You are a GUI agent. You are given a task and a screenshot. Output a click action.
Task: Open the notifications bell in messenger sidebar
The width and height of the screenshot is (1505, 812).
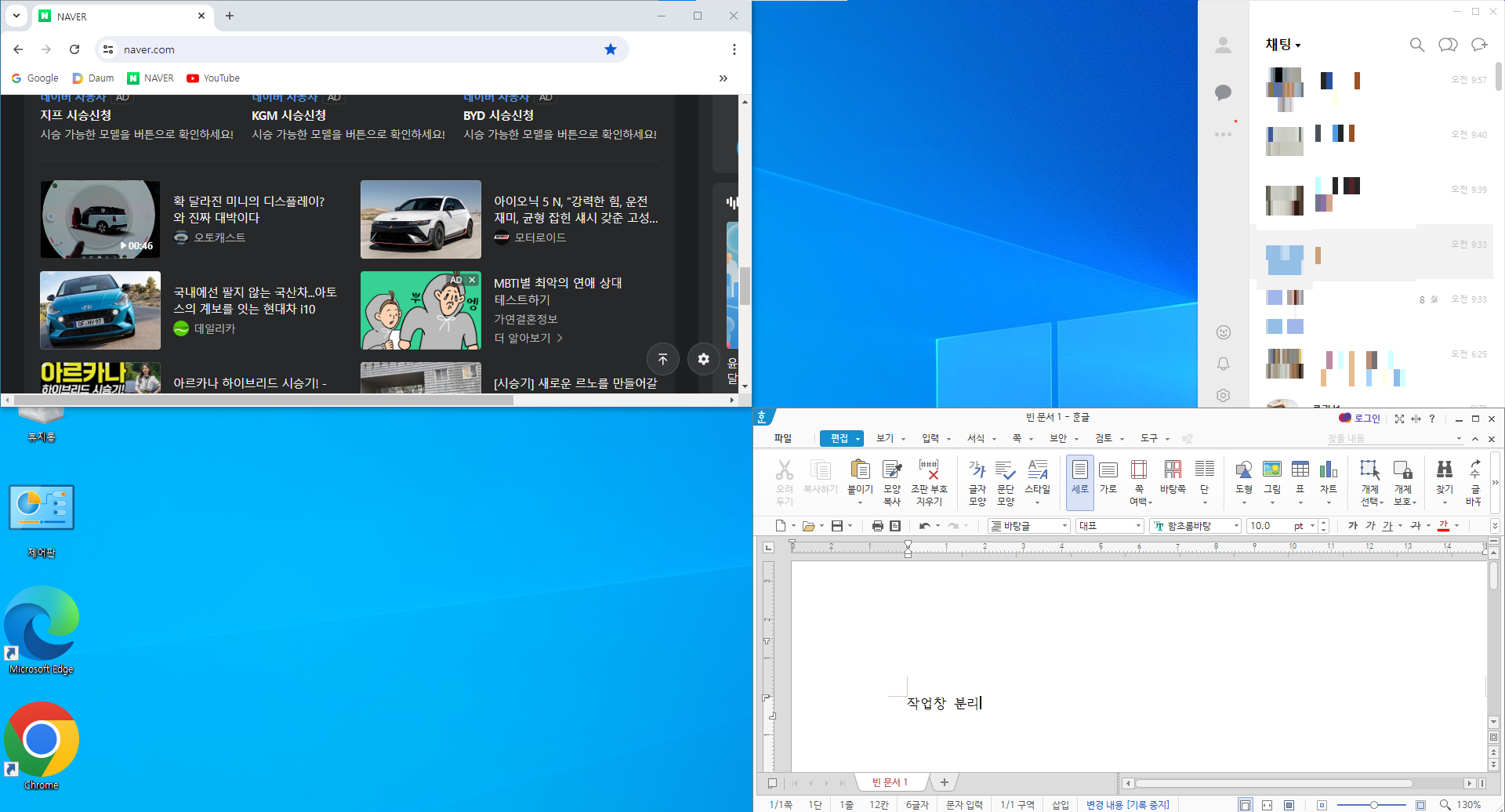[x=1223, y=364]
